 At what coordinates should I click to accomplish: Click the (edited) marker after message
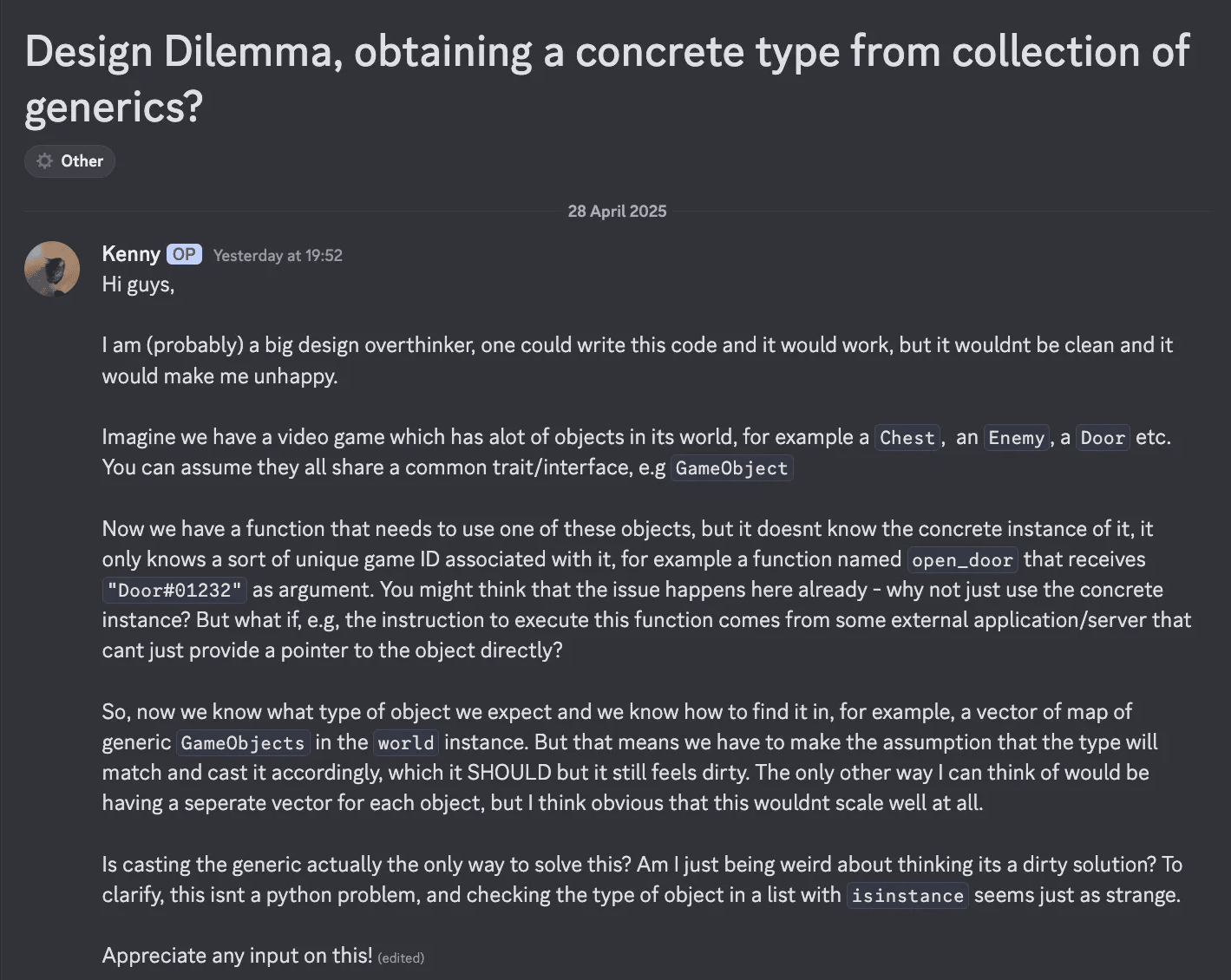[401, 958]
